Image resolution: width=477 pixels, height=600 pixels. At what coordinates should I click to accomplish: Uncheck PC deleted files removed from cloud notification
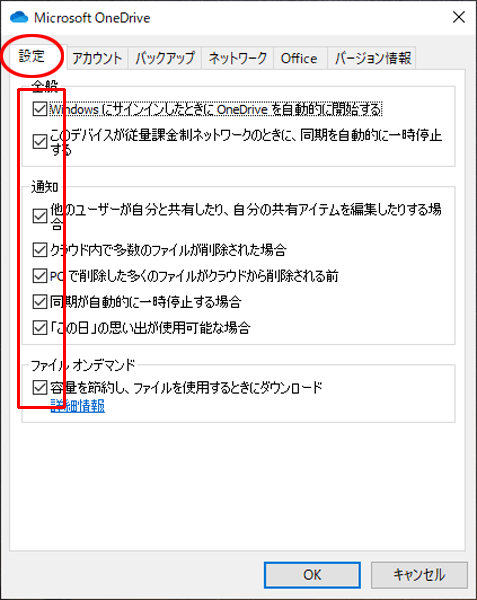[40, 276]
